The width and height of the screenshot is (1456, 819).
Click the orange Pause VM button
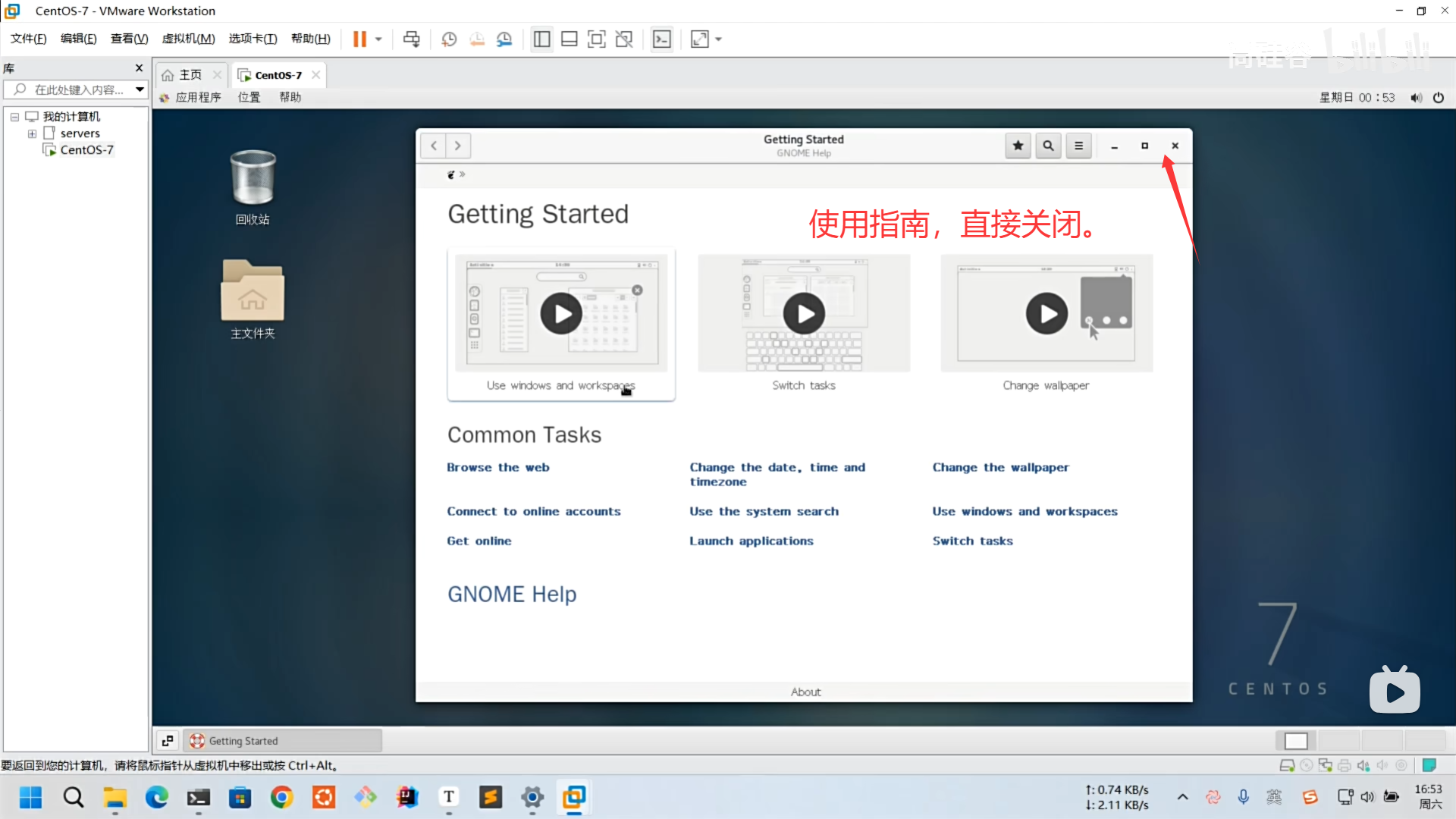pyautogui.click(x=359, y=39)
